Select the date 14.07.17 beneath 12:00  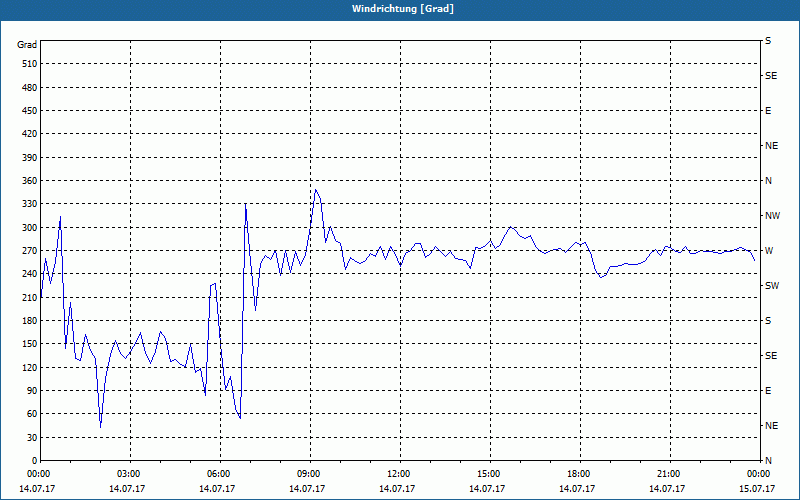point(397,489)
